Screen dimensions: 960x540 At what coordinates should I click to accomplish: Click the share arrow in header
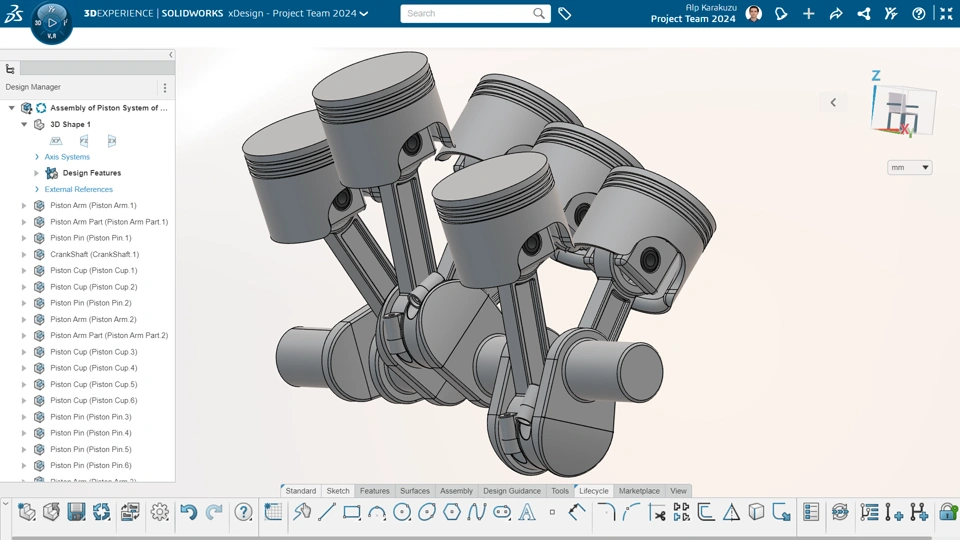pos(836,13)
